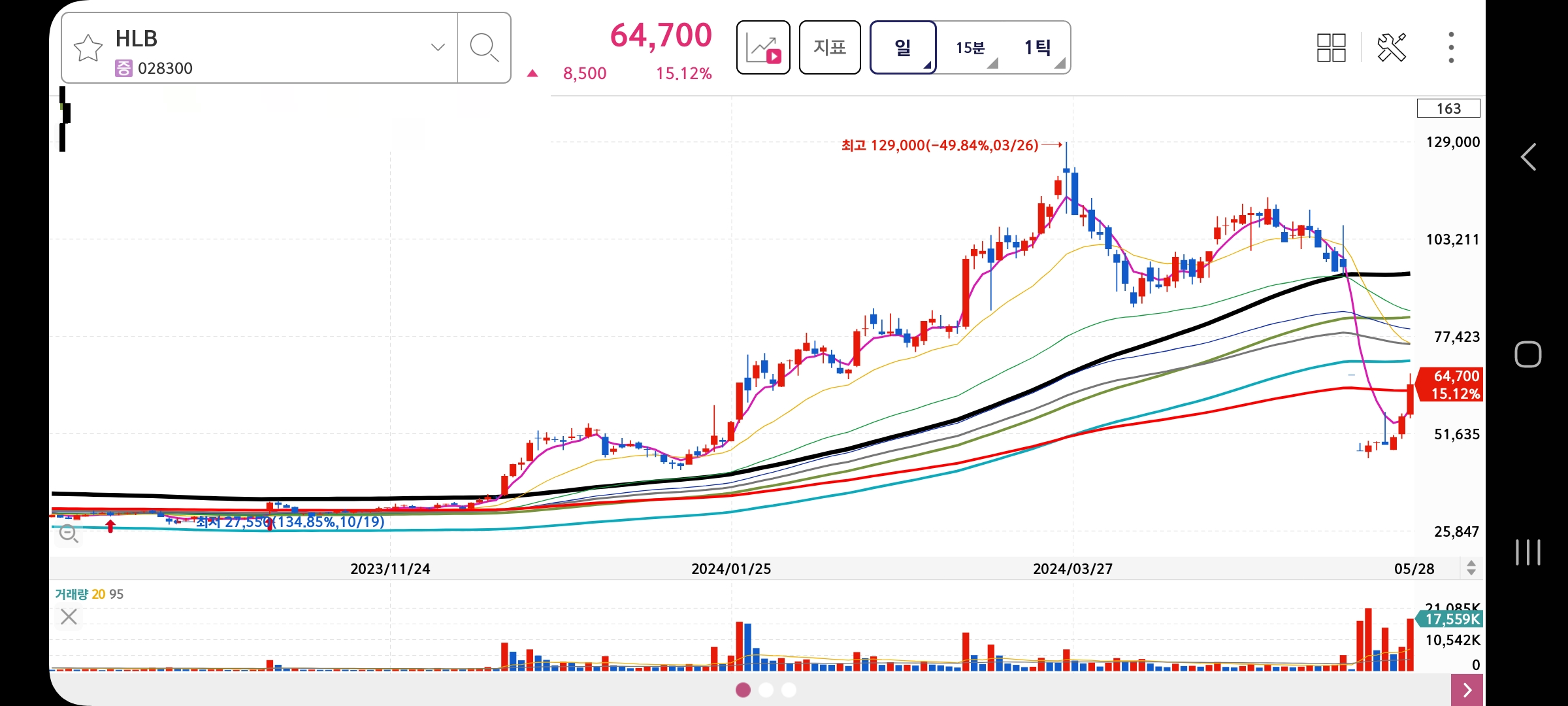Tap the Android recent apps button
The width and height of the screenshot is (1568, 706).
(x=1528, y=552)
